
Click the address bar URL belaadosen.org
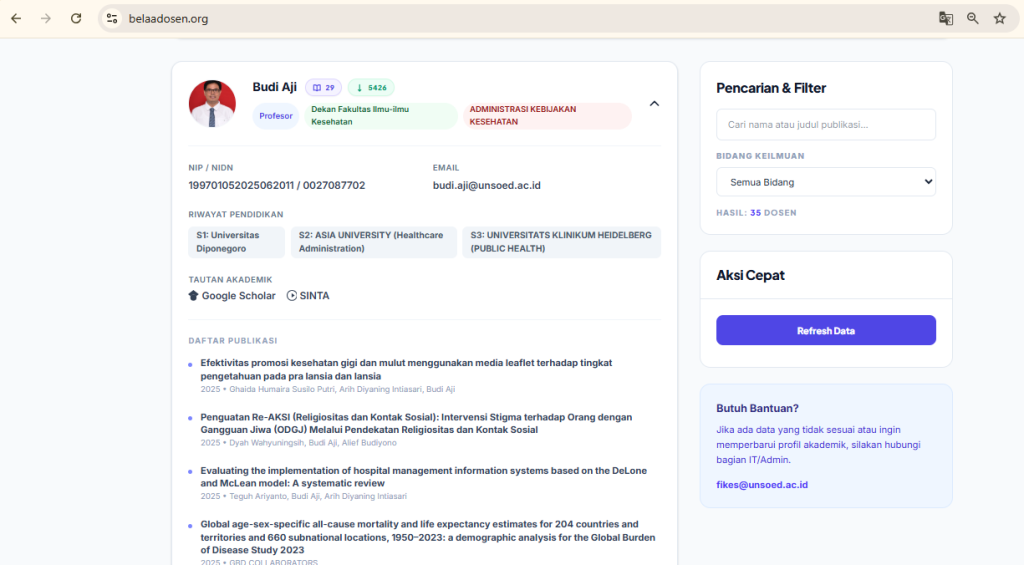pyautogui.click(x=168, y=18)
